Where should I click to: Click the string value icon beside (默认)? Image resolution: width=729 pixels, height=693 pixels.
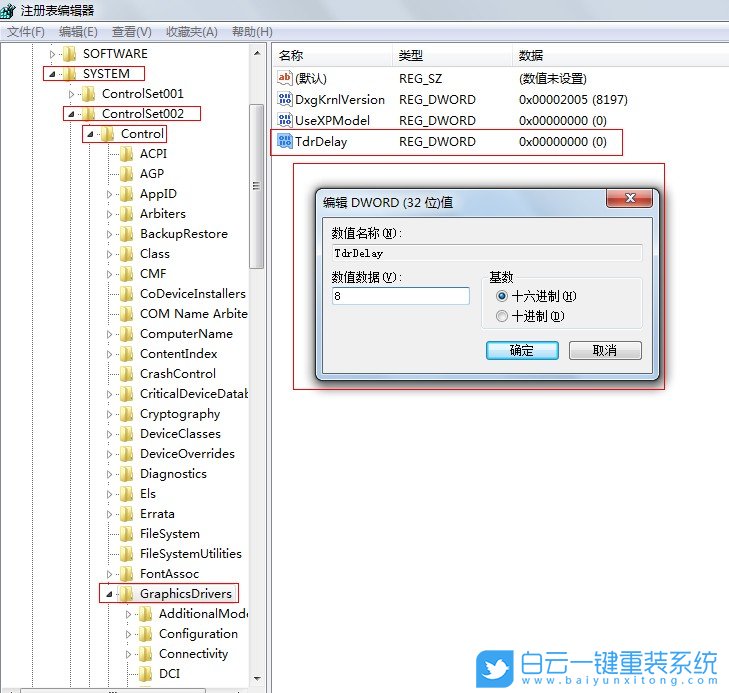[x=285, y=78]
